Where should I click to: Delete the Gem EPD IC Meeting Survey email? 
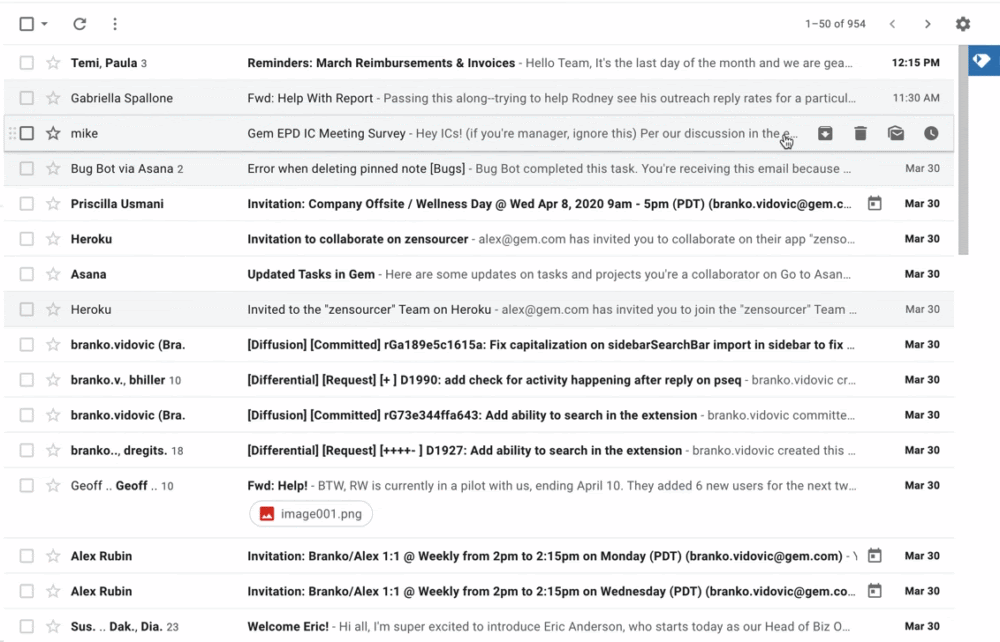coord(860,133)
